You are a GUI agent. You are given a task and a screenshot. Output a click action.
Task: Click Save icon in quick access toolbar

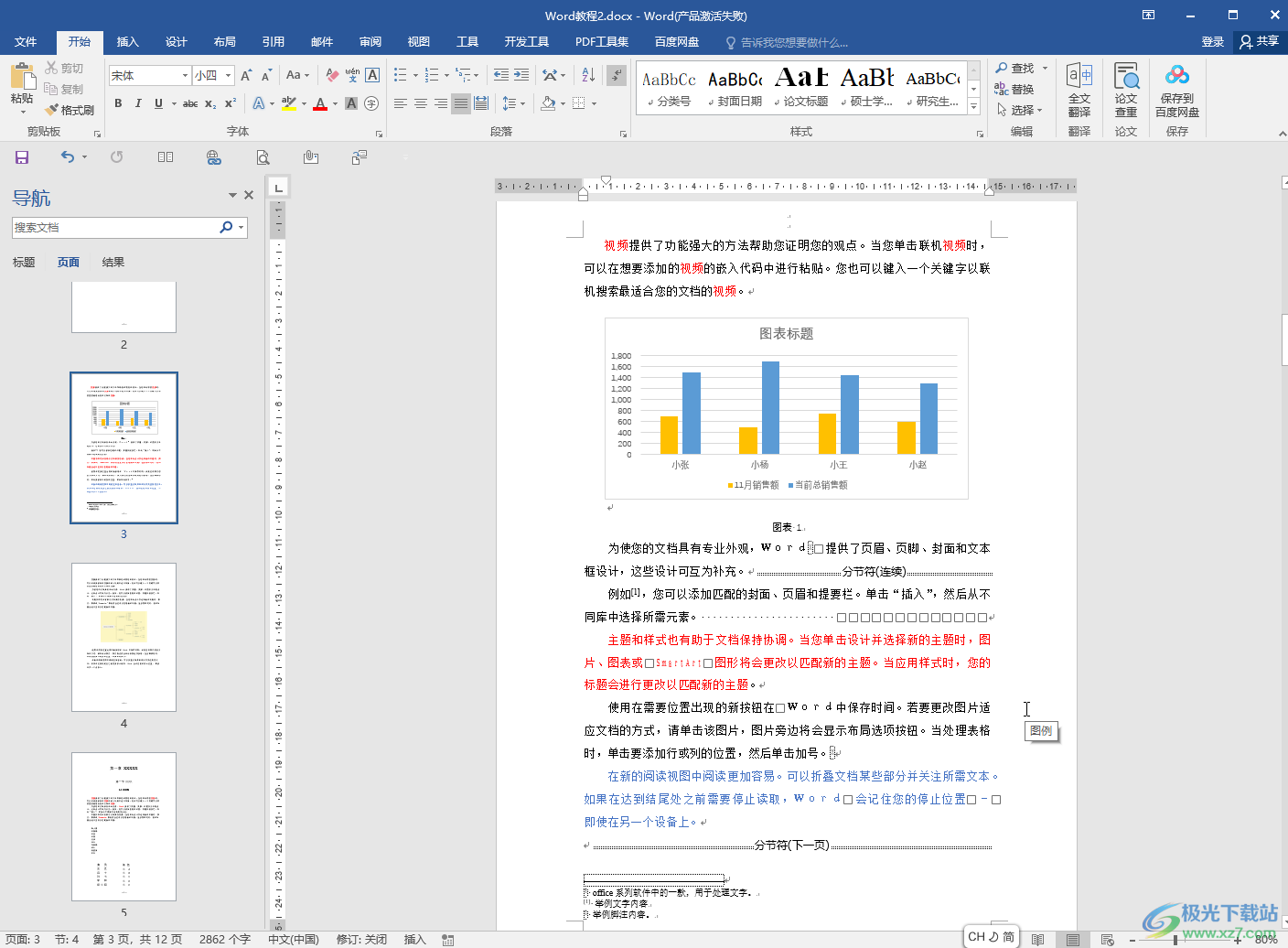22,157
